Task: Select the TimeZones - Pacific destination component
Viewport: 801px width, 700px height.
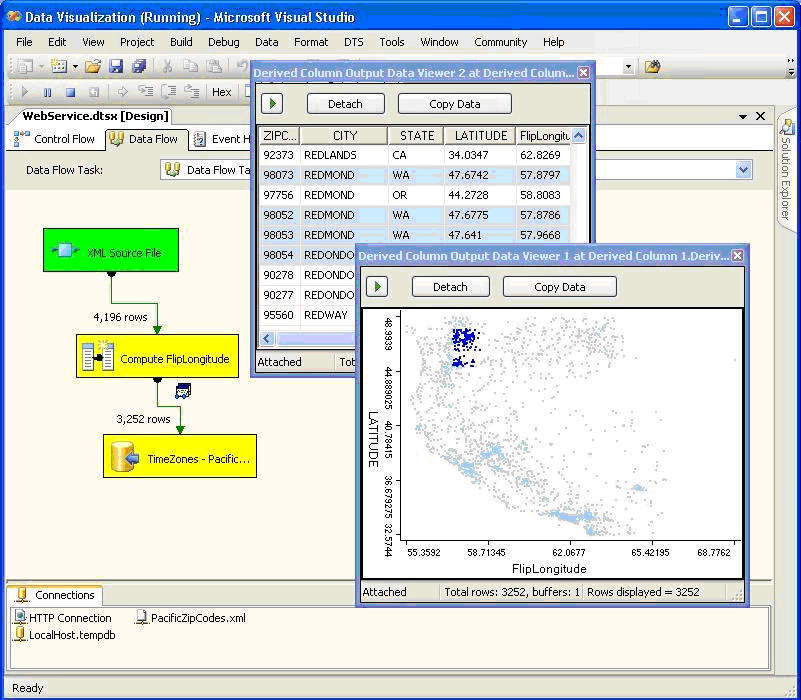Action: point(179,456)
